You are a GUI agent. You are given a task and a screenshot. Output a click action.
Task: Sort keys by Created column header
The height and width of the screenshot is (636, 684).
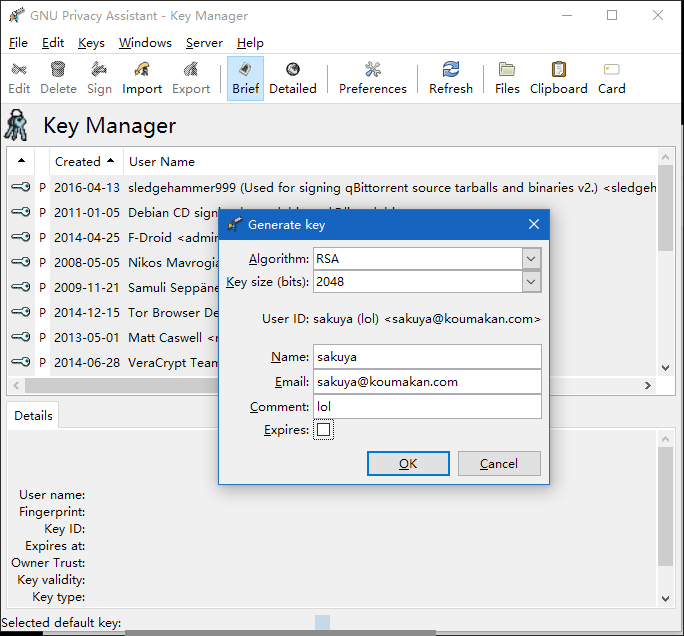click(x=78, y=161)
